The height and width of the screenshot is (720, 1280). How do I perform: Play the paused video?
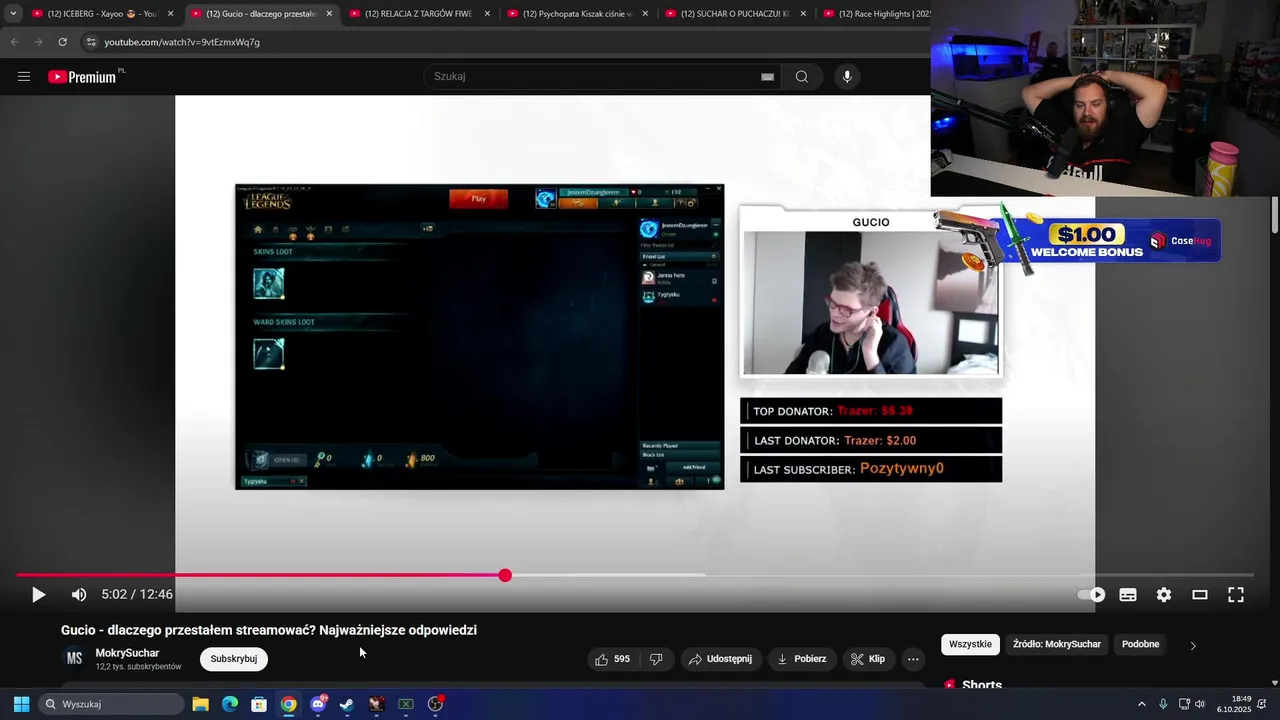click(38, 595)
